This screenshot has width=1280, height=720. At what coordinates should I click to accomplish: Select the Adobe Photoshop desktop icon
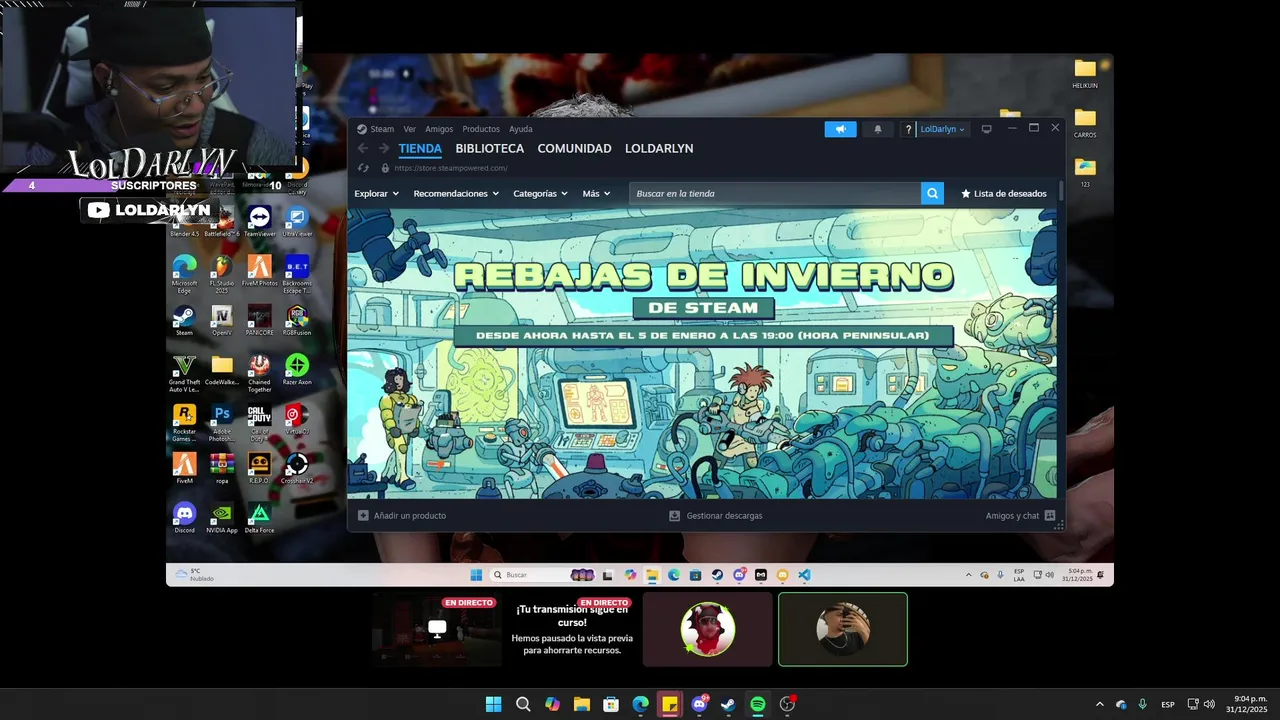(x=222, y=422)
